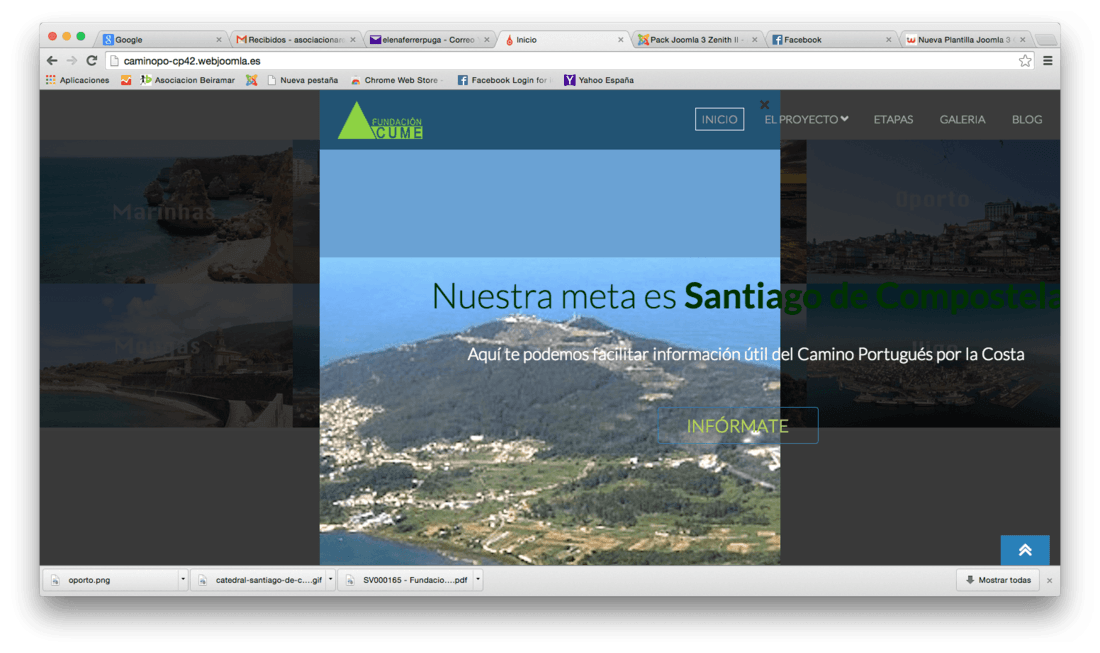This screenshot has width=1100, height=653.
Task: Open the Joomla icon bookmark
Action: click(251, 80)
